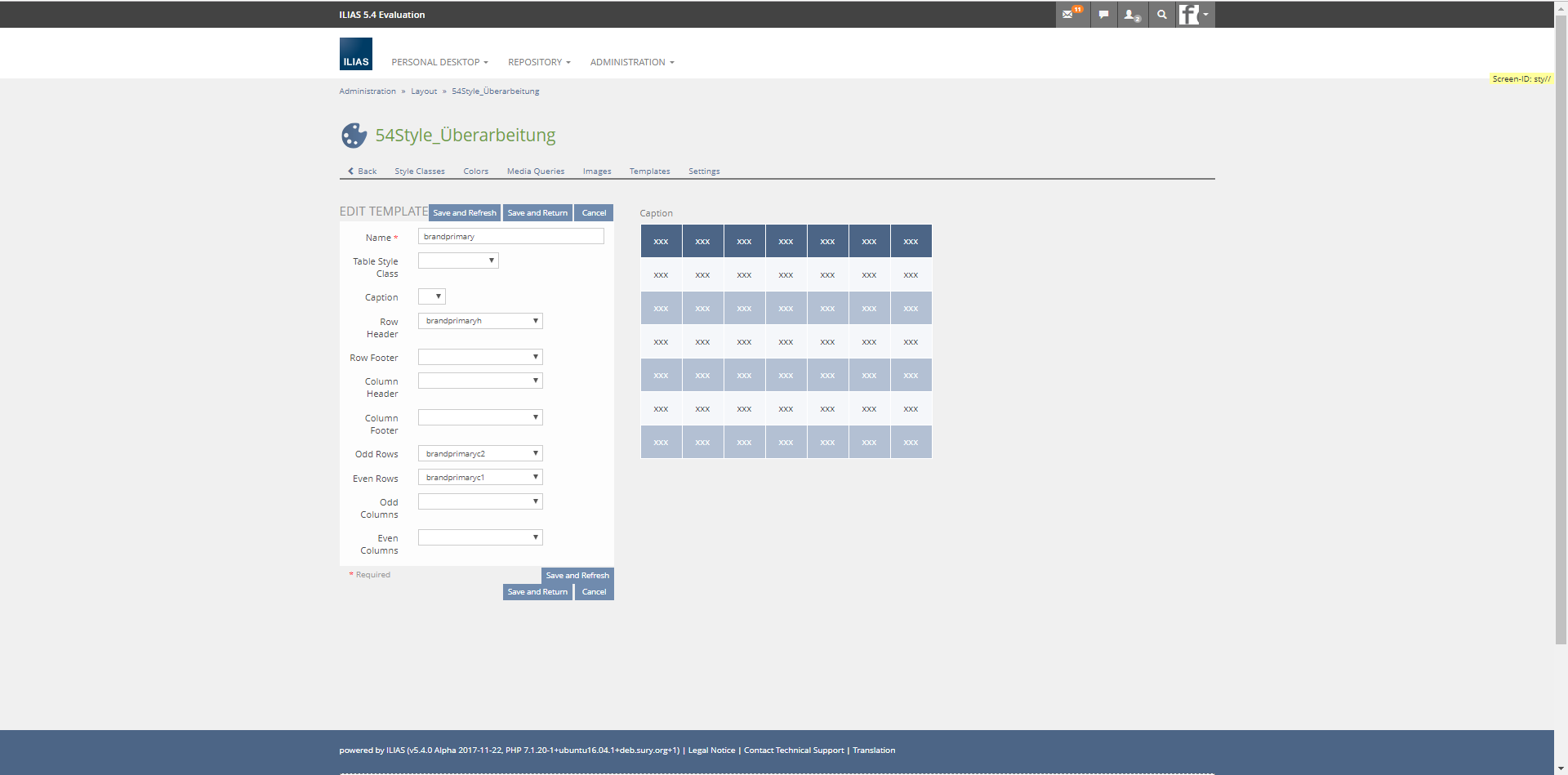1568x775 pixels.
Task: Click the Legal Notice footer link
Action: (711, 751)
